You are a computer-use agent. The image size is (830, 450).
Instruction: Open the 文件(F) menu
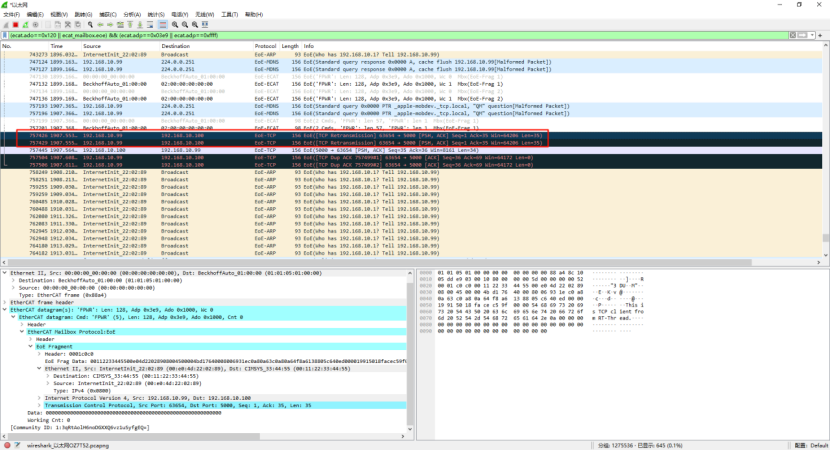point(12,14)
